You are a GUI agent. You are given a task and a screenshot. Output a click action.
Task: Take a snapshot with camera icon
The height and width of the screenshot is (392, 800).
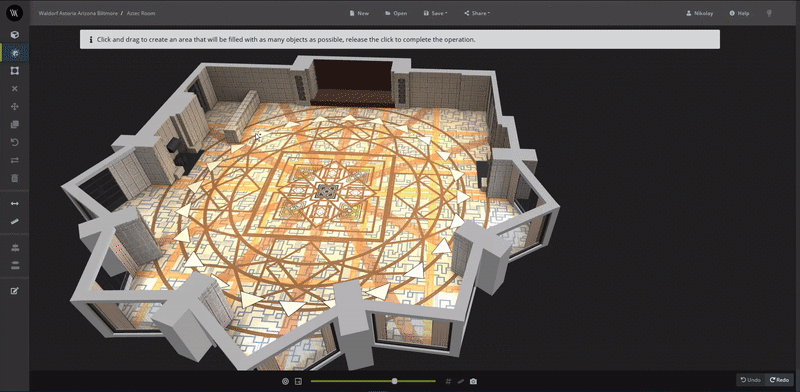(x=473, y=381)
